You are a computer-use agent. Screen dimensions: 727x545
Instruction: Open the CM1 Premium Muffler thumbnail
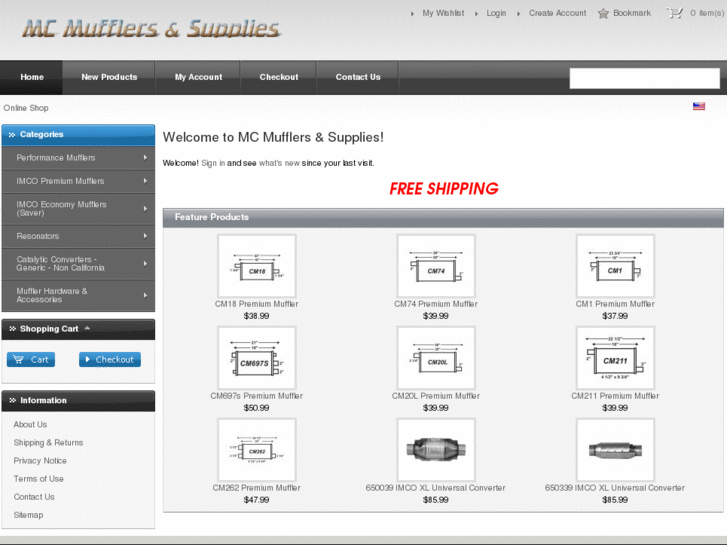point(615,266)
